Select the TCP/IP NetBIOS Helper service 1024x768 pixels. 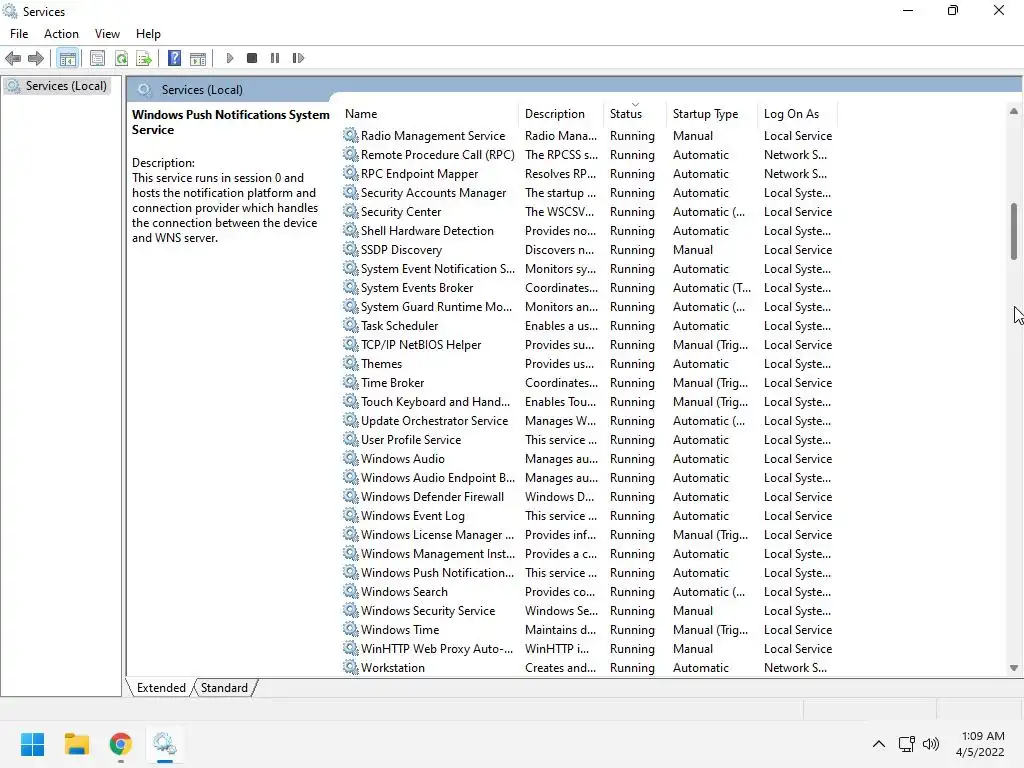(588, 345)
